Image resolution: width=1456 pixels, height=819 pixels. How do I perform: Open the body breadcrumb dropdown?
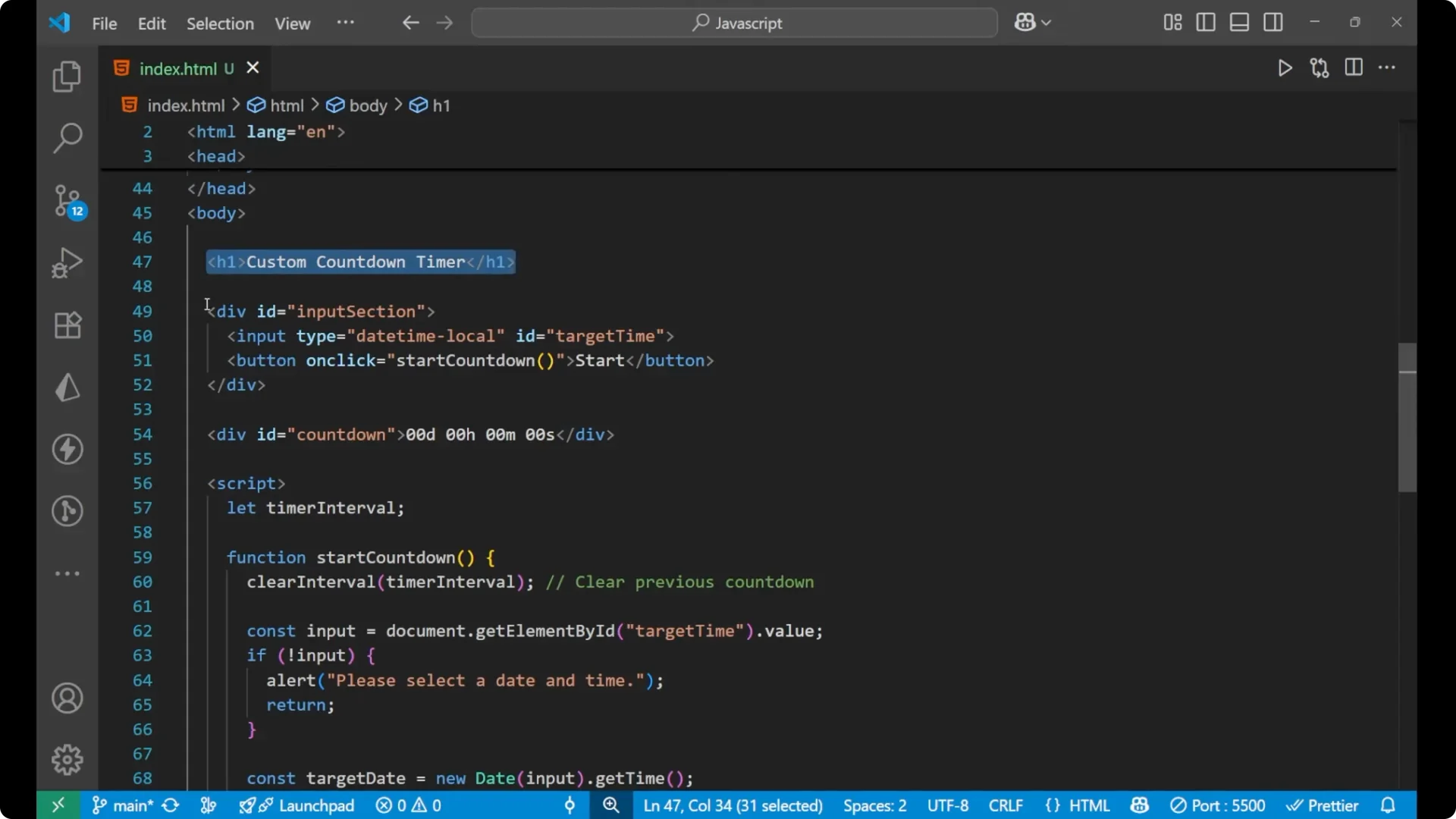click(369, 105)
